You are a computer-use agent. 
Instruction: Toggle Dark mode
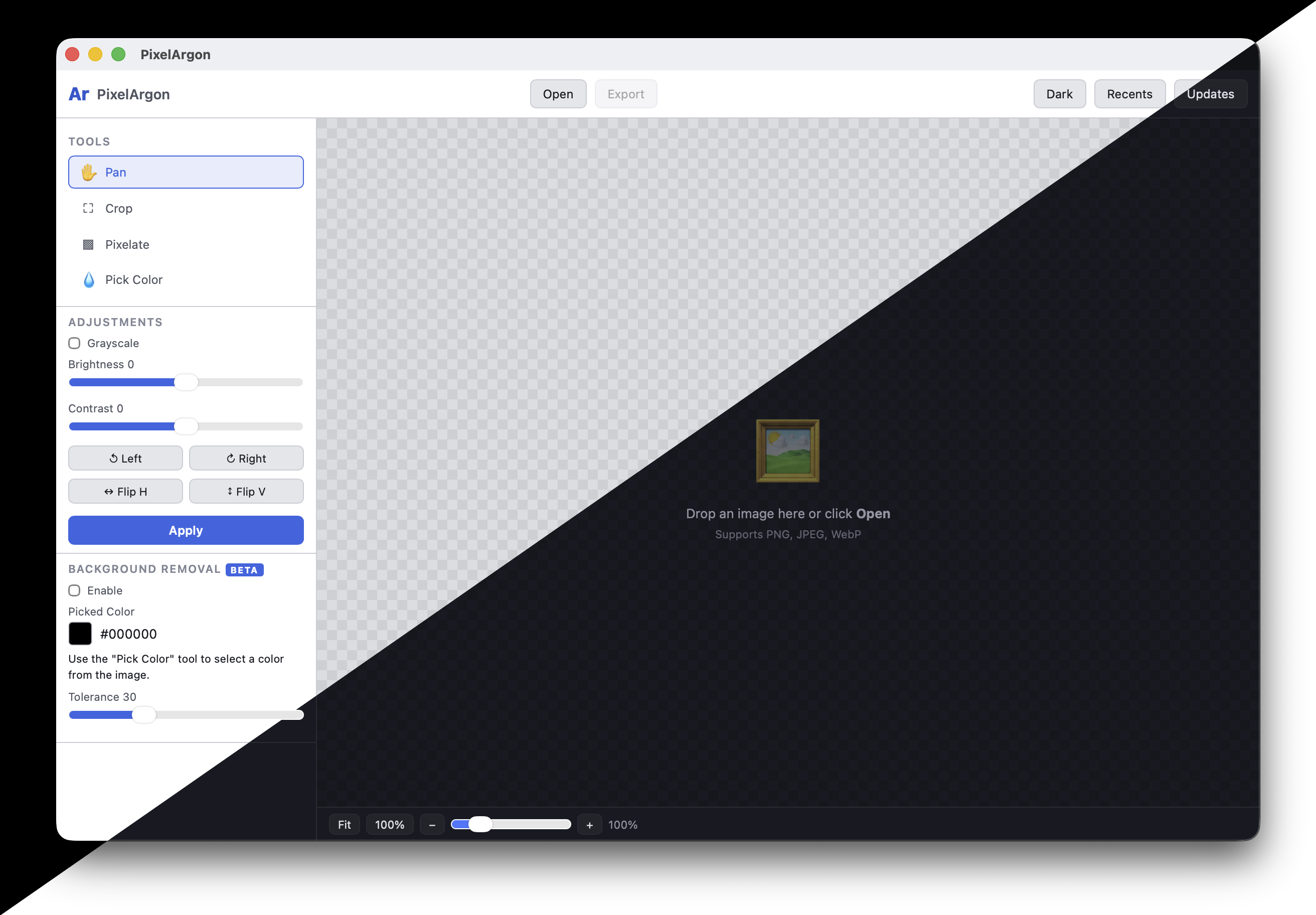[1059, 93]
